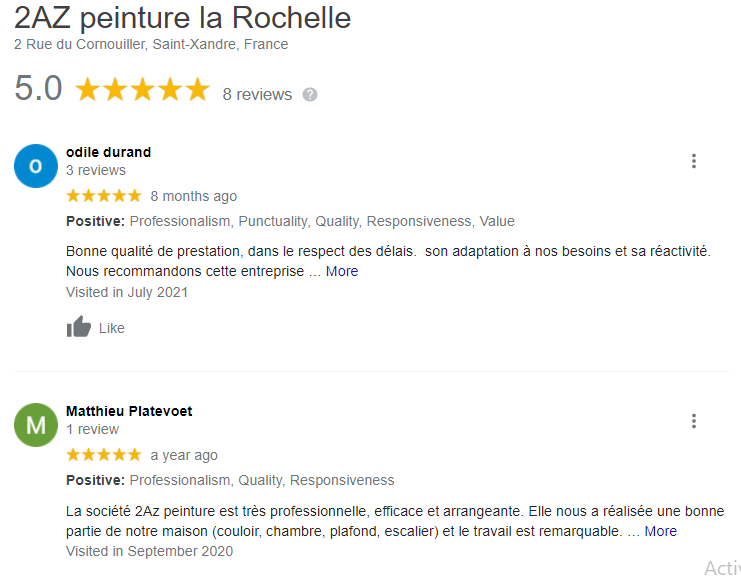Image resolution: width=741 pixels, height=583 pixels.
Task: Click the help icon beside 8 reviews
Action: pos(310,95)
